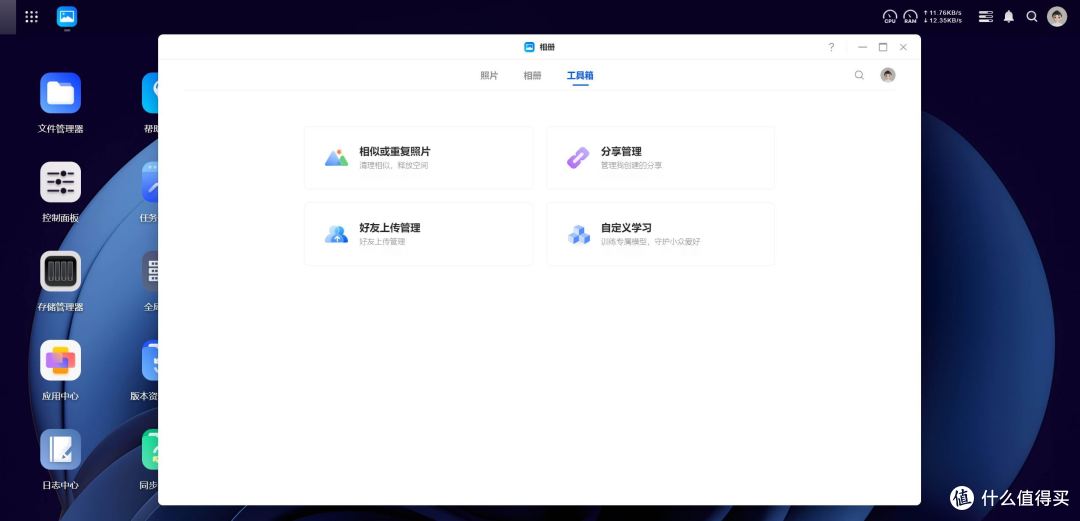
Task: Search inside the Photos window
Action: pos(859,75)
